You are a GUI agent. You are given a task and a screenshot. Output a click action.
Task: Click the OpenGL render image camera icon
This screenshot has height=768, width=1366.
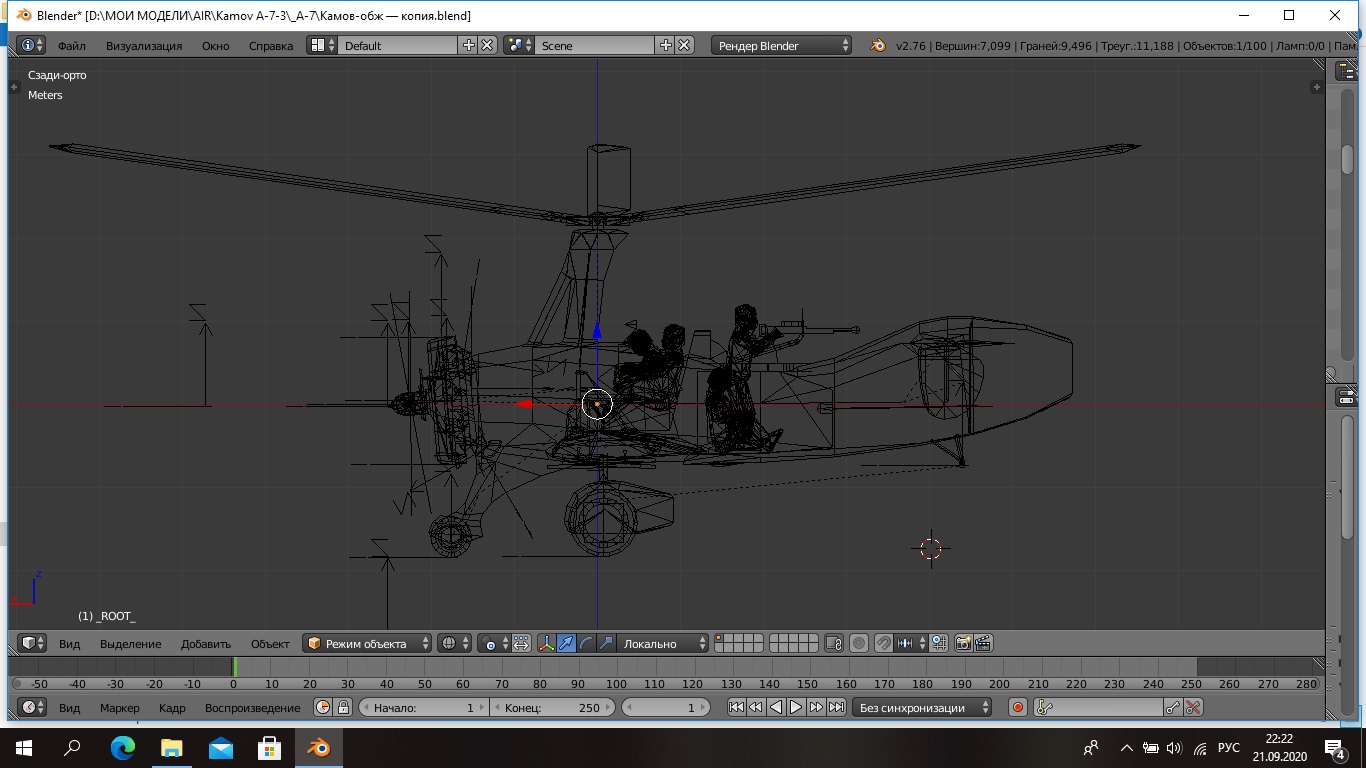click(x=964, y=644)
